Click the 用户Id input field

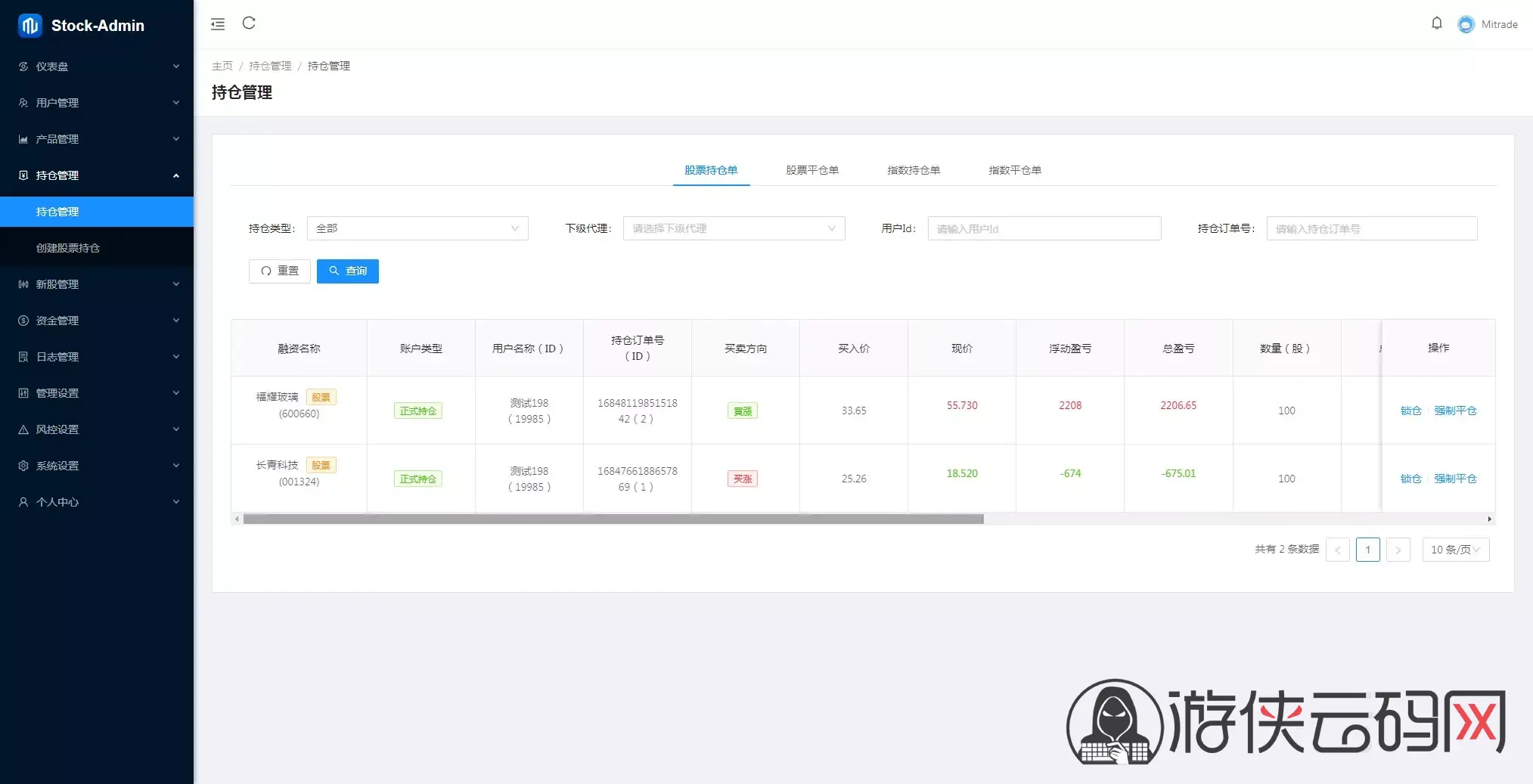pyautogui.click(x=1044, y=228)
